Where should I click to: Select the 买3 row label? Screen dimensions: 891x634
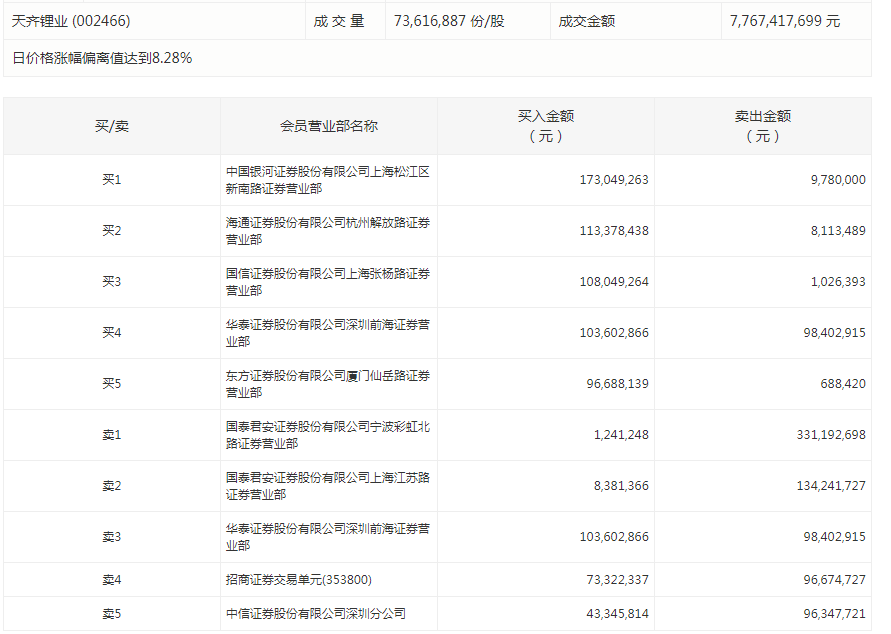pyautogui.click(x=112, y=282)
